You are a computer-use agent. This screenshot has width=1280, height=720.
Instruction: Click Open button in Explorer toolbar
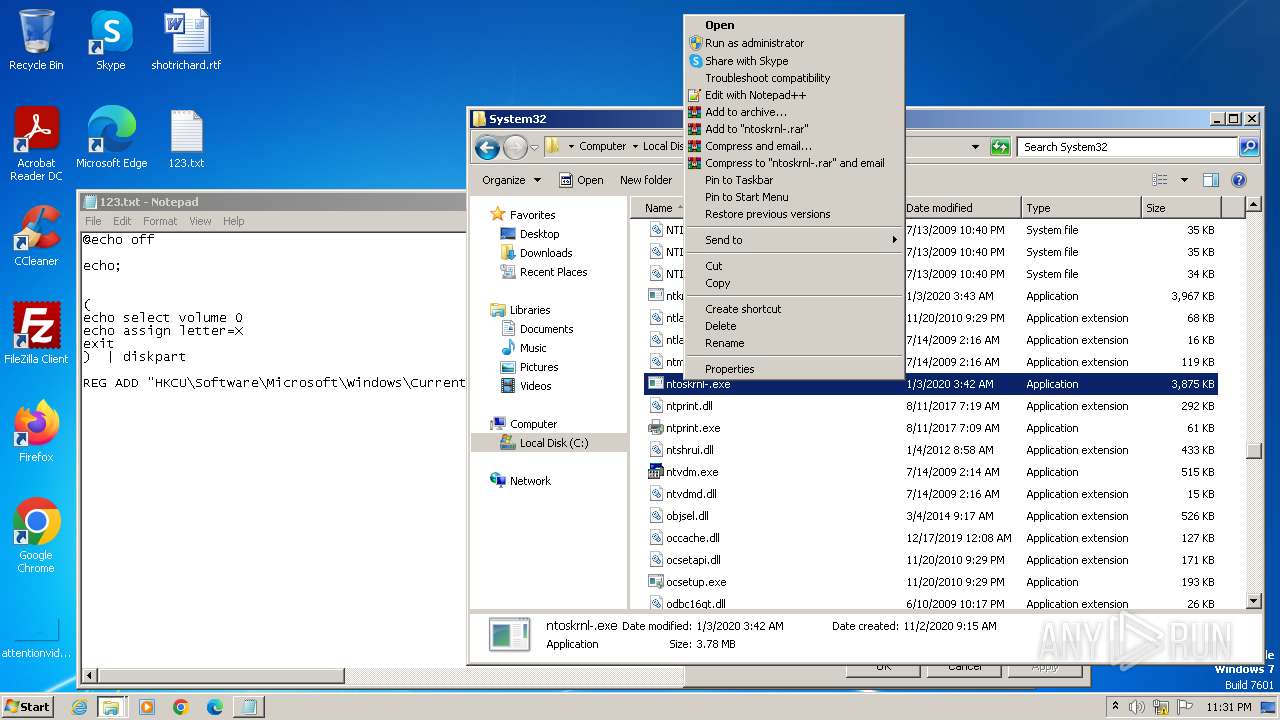pos(581,180)
